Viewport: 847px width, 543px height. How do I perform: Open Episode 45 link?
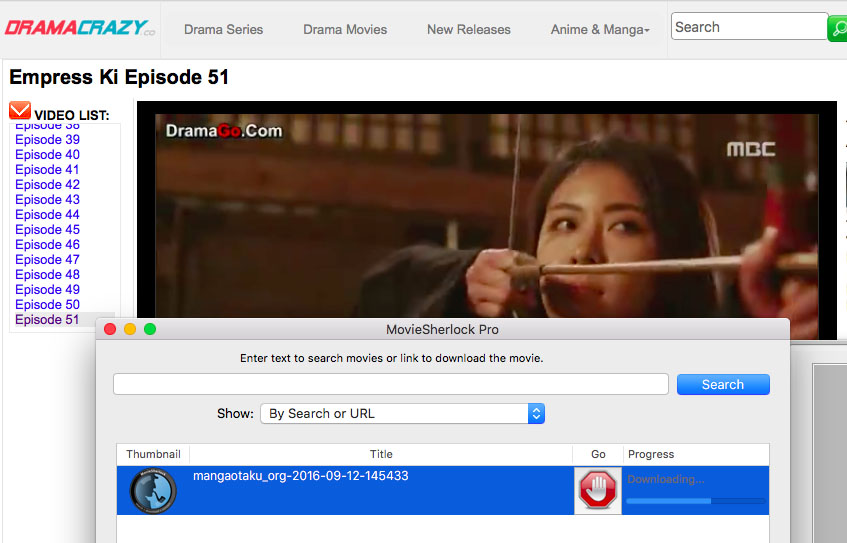point(48,230)
